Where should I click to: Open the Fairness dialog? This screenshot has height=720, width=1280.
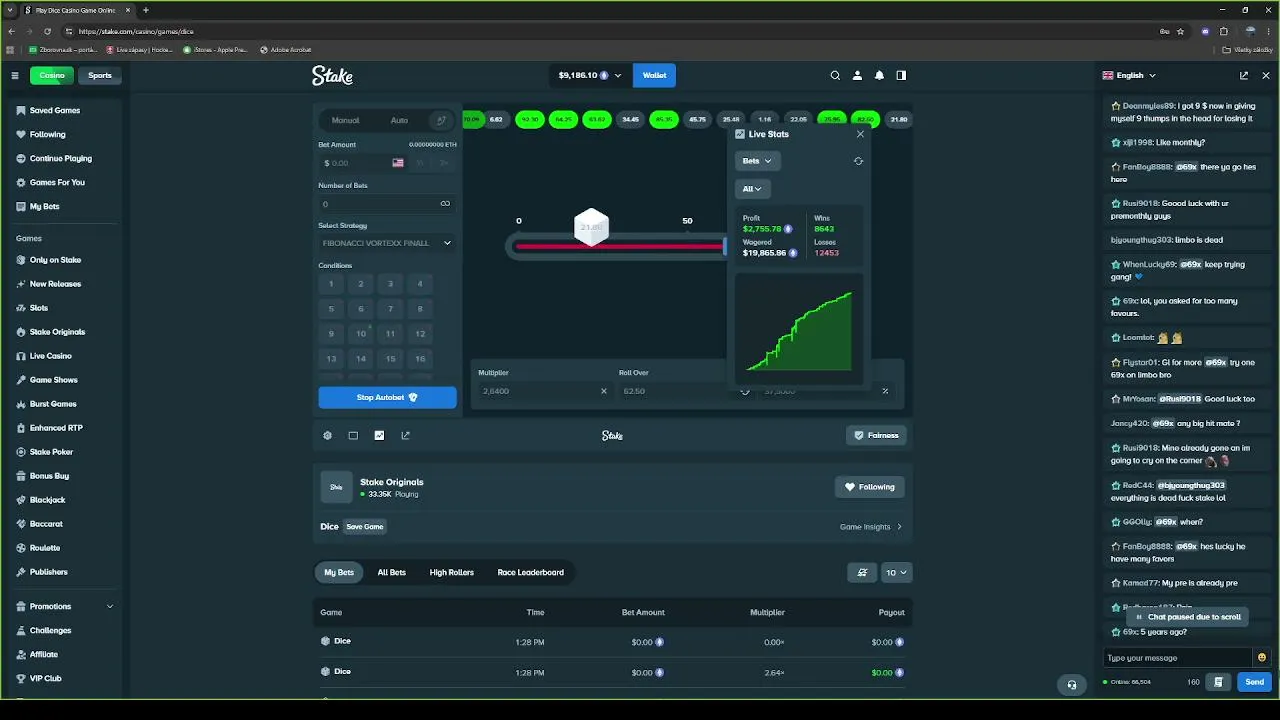coord(876,435)
